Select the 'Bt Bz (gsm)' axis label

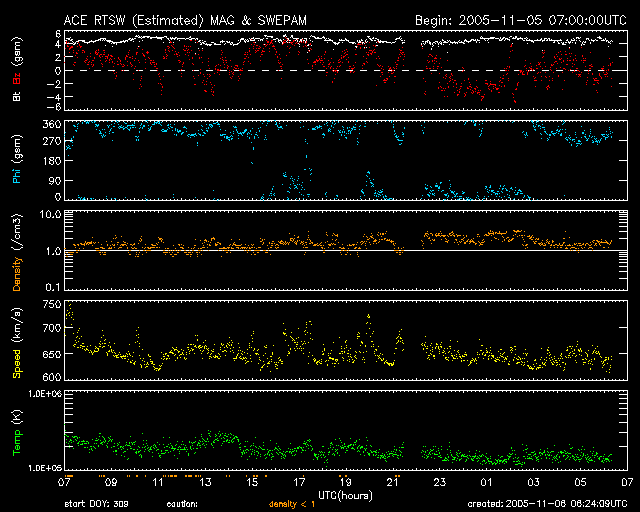[x=17, y=69]
